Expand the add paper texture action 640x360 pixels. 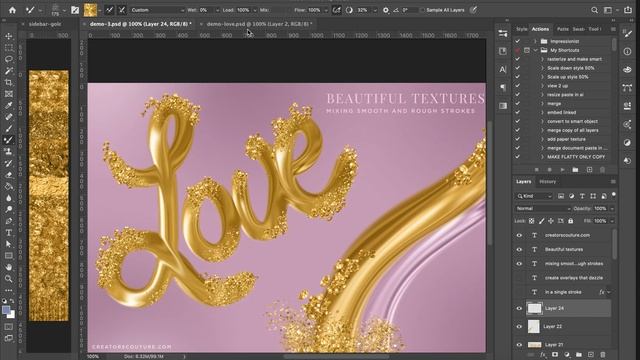[542, 139]
